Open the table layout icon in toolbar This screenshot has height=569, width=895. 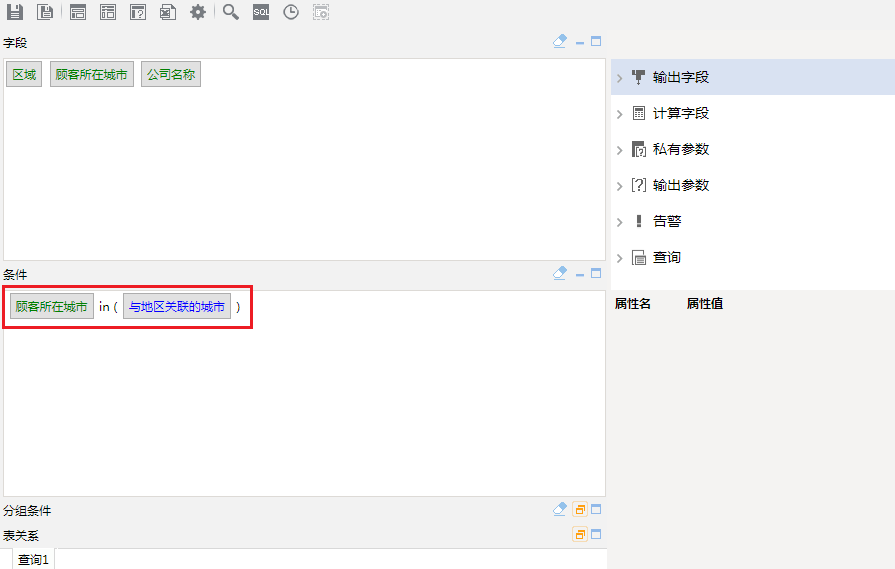coord(108,12)
